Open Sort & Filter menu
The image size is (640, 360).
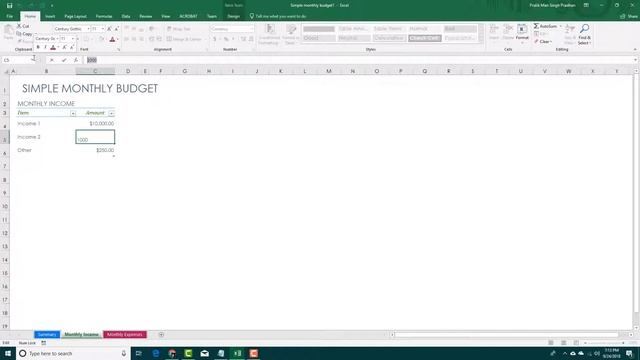coord(570,34)
